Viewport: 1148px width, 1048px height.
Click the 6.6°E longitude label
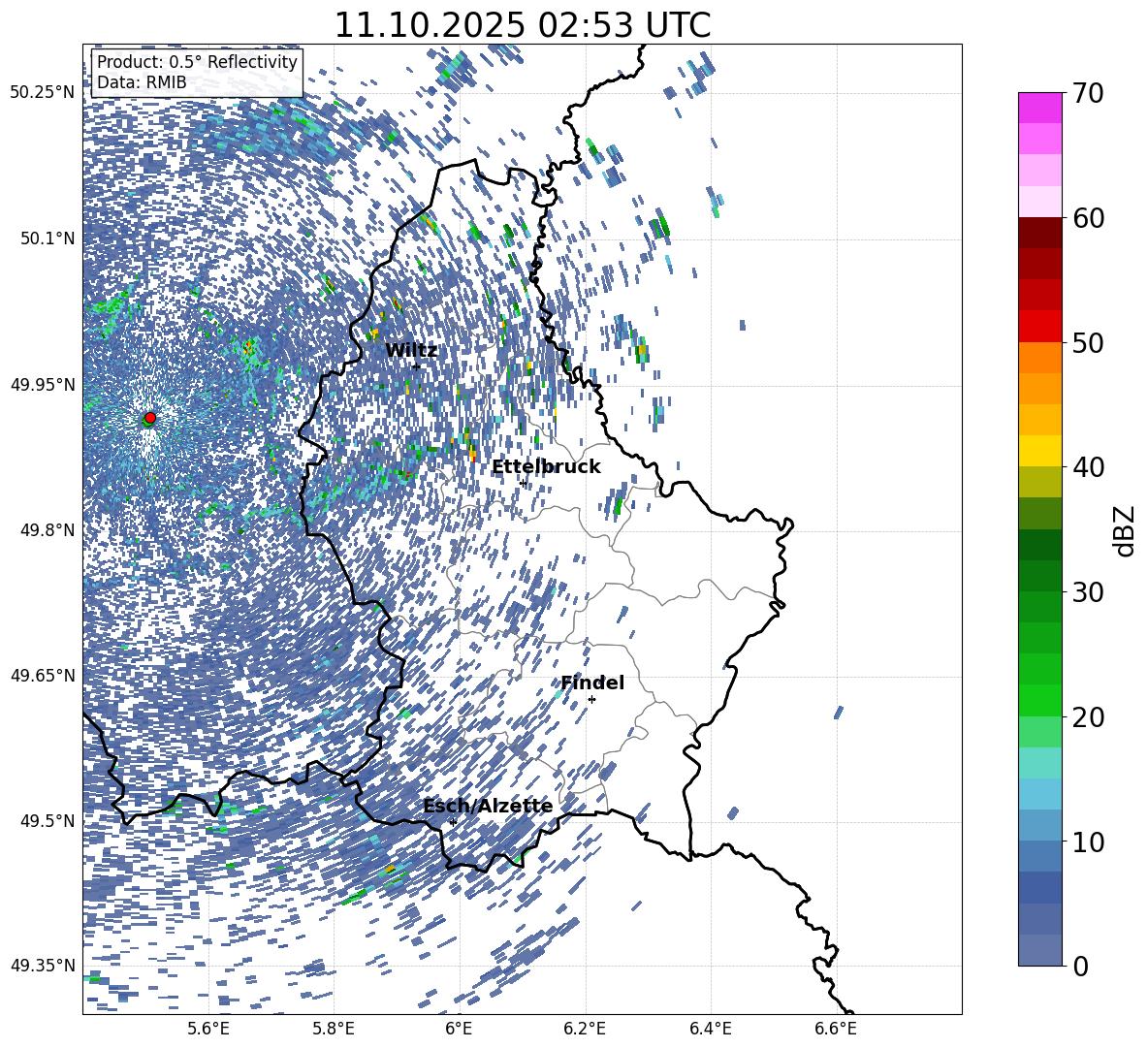click(836, 1029)
